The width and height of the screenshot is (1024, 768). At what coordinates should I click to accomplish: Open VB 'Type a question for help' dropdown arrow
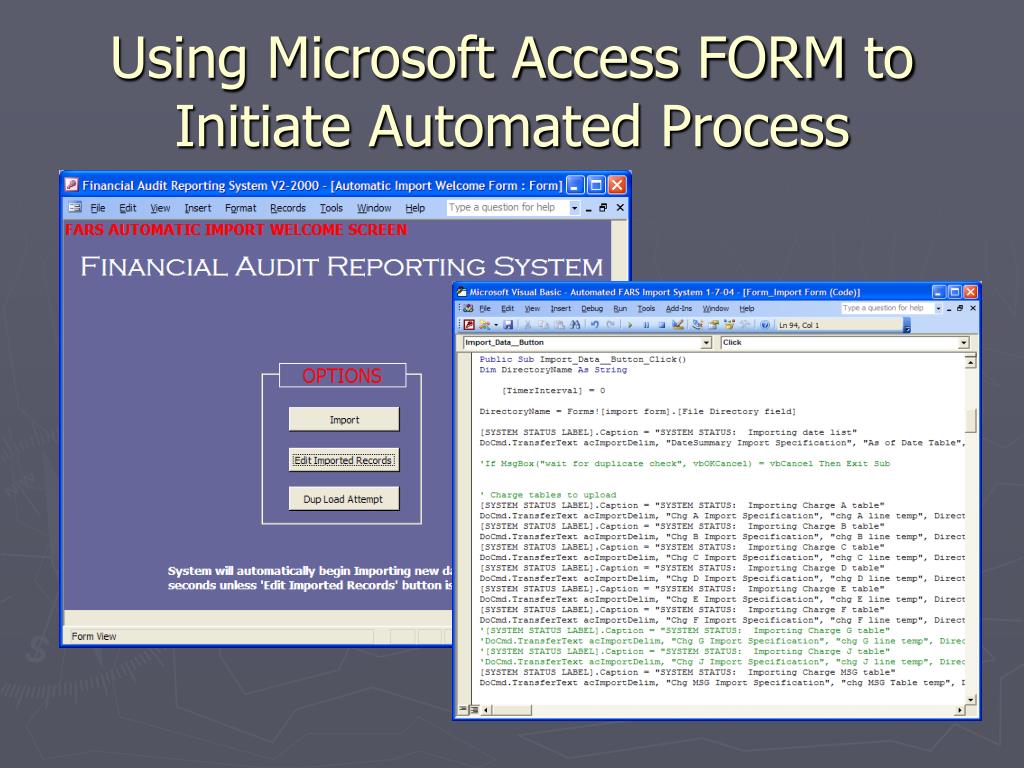(x=938, y=308)
